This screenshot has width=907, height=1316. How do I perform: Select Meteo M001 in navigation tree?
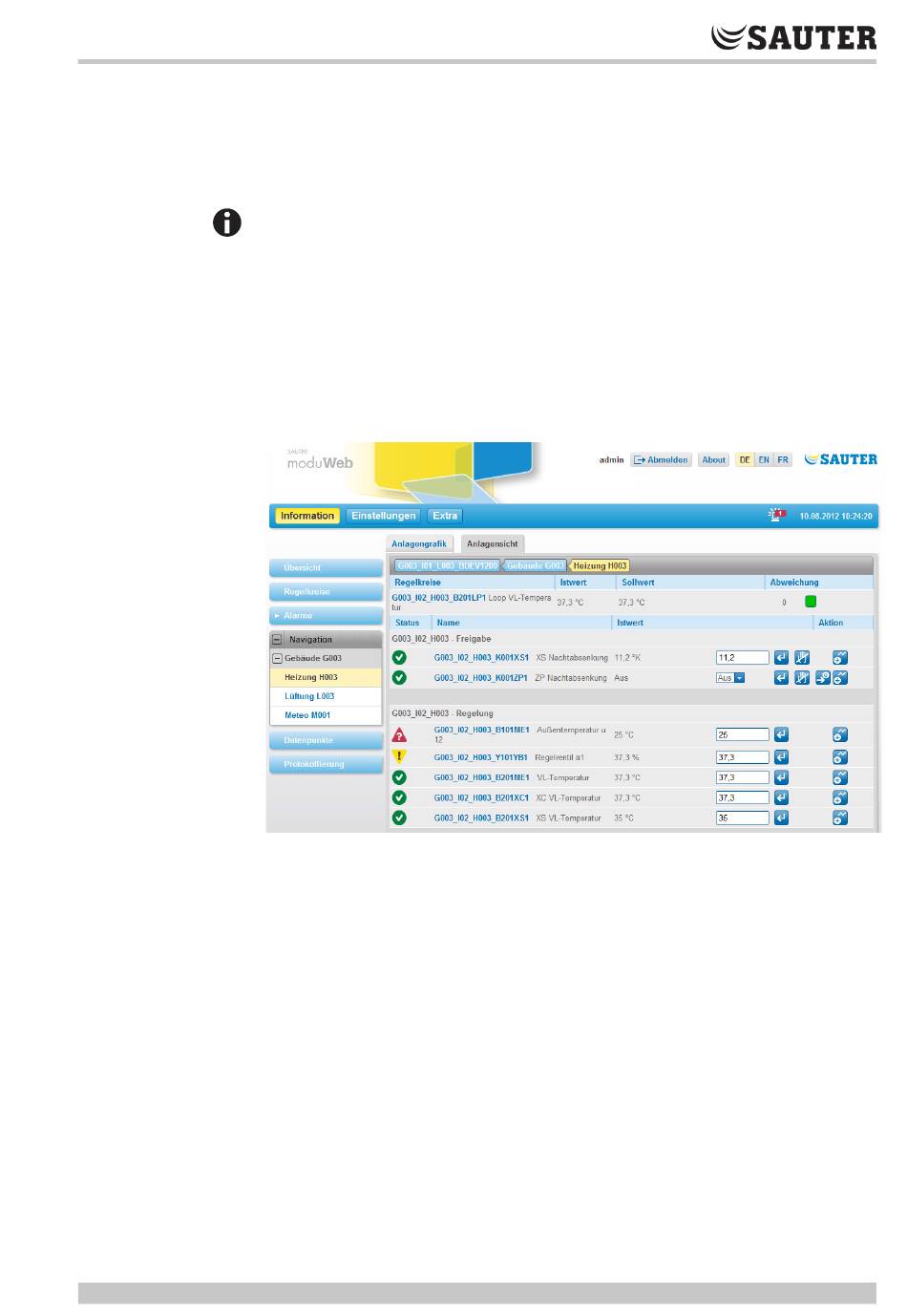click(x=326, y=715)
